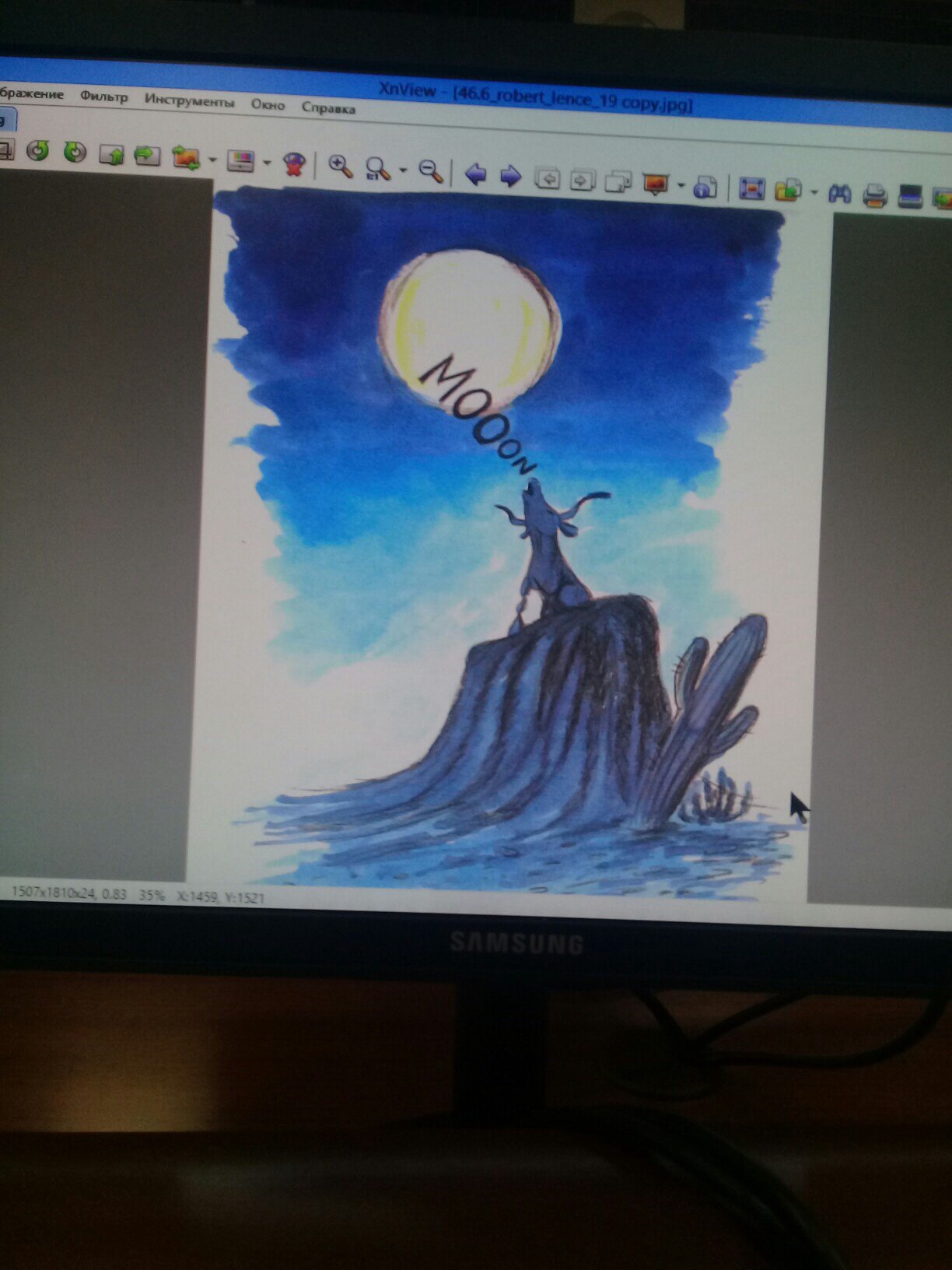
Task: Open the Справка menu
Action: point(328,107)
